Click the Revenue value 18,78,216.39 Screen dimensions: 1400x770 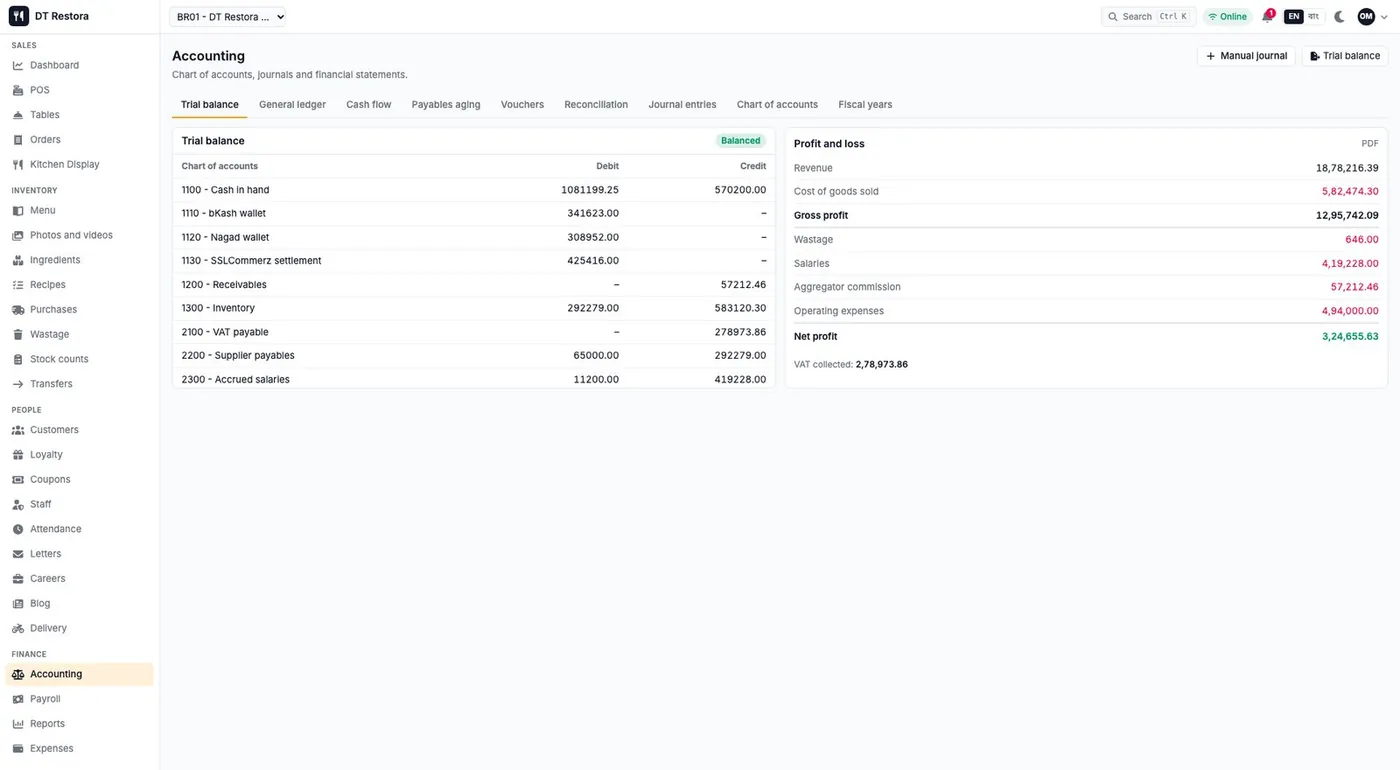1347,168
